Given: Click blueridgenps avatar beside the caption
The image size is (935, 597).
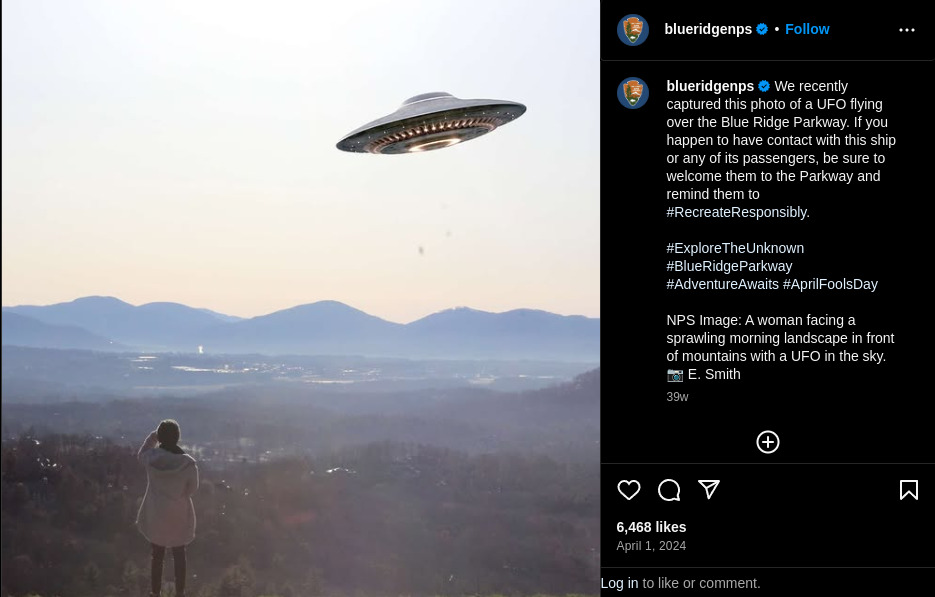Looking at the screenshot, I should tap(633, 93).
